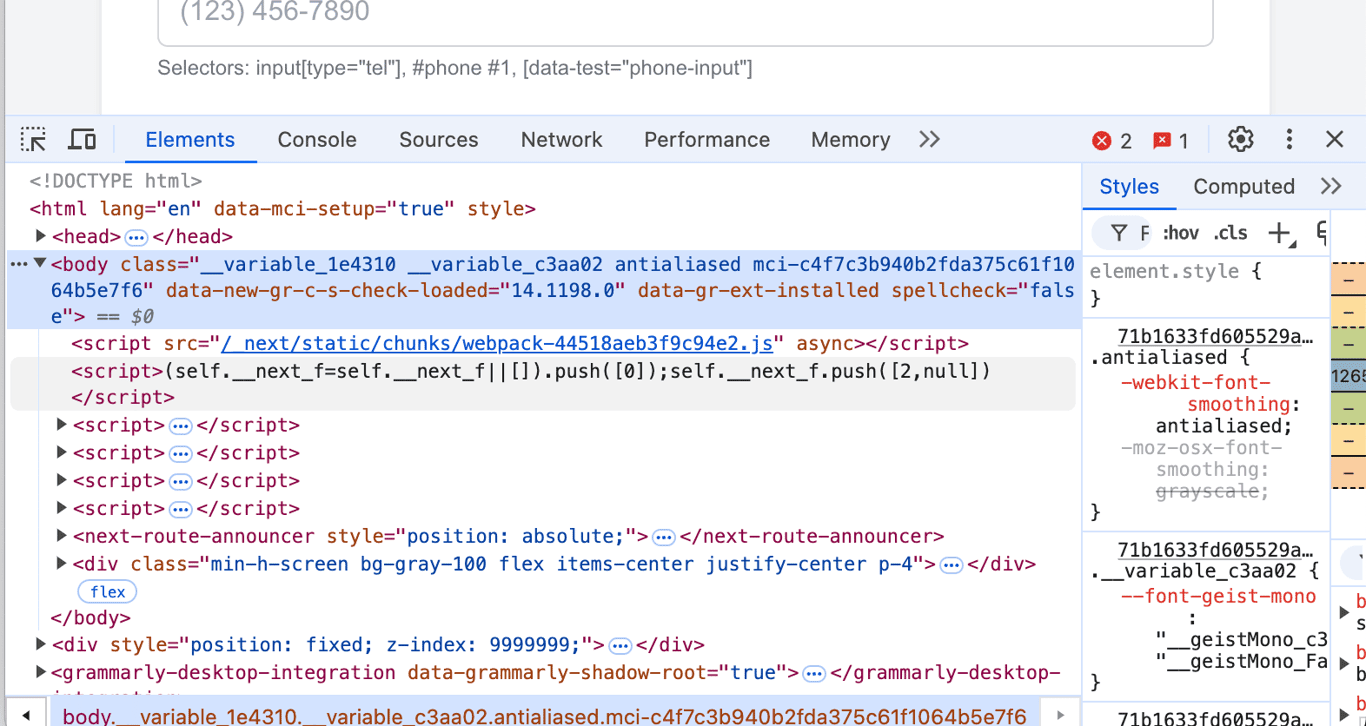Screen dimensions: 1366x726
Task: Open the Network tab
Action: (x=561, y=140)
